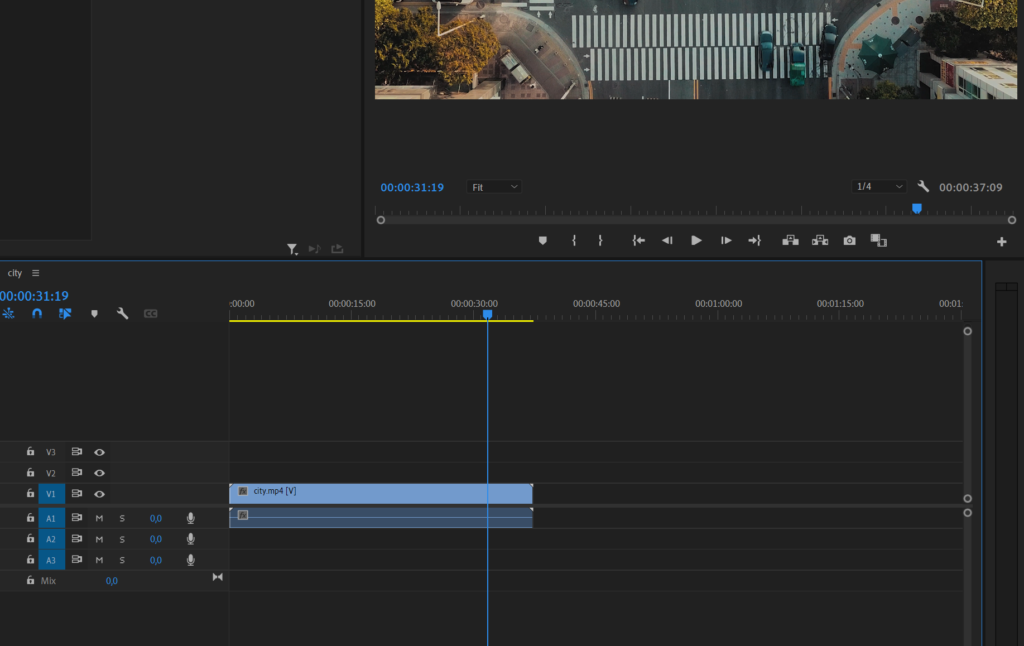Click the Lift button icon

point(790,241)
